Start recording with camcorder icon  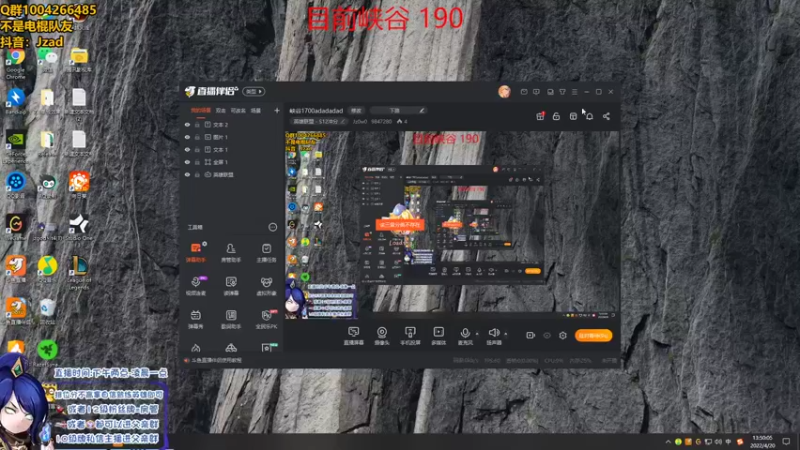pos(531,335)
